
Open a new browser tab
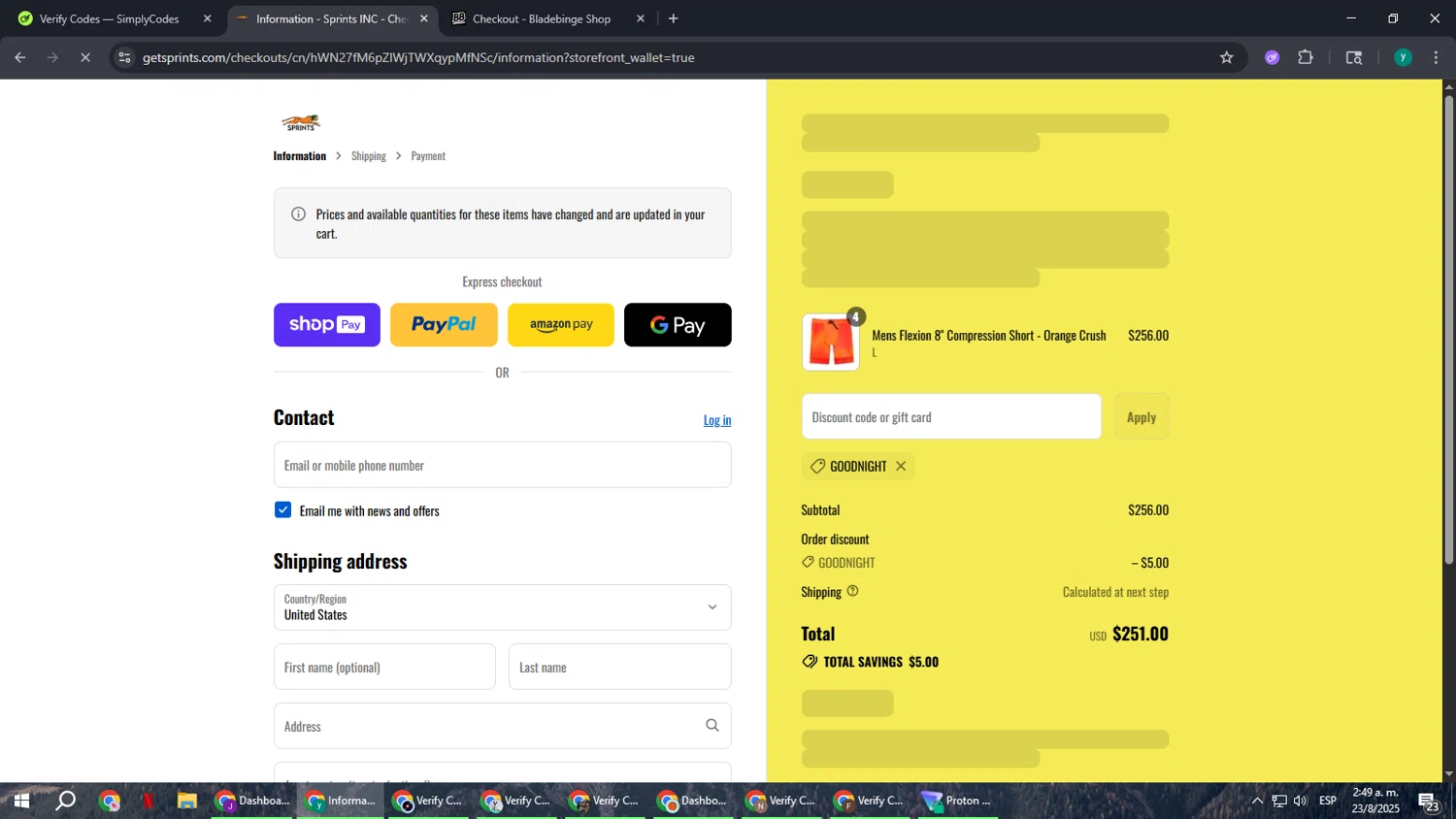click(674, 18)
